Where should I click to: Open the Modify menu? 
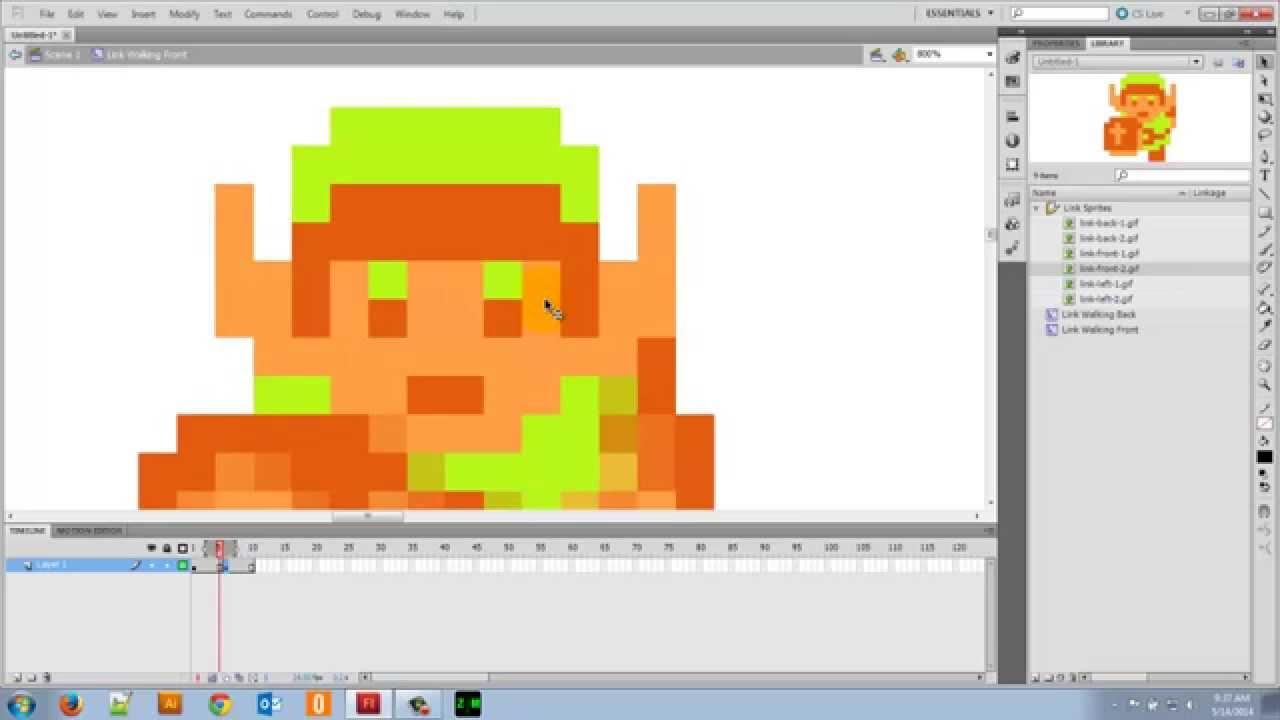tap(184, 14)
